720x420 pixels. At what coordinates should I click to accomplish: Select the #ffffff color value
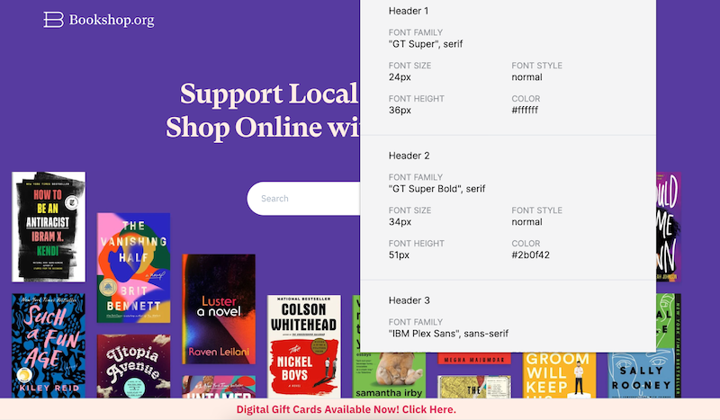click(525, 110)
